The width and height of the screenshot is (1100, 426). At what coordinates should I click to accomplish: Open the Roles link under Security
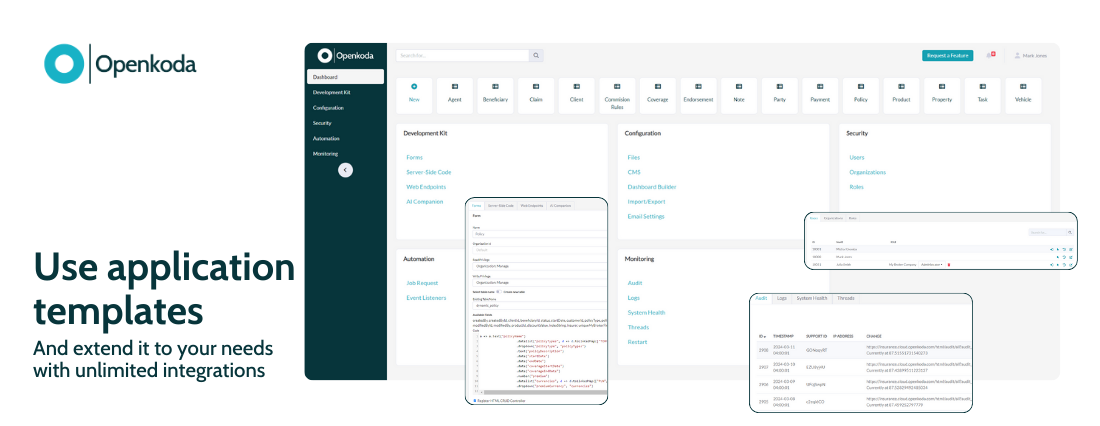(x=856, y=187)
